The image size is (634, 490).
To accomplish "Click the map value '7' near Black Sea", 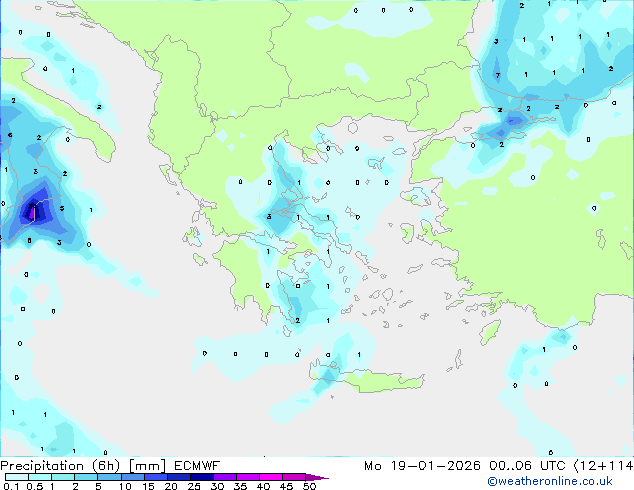I will click(498, 75).
